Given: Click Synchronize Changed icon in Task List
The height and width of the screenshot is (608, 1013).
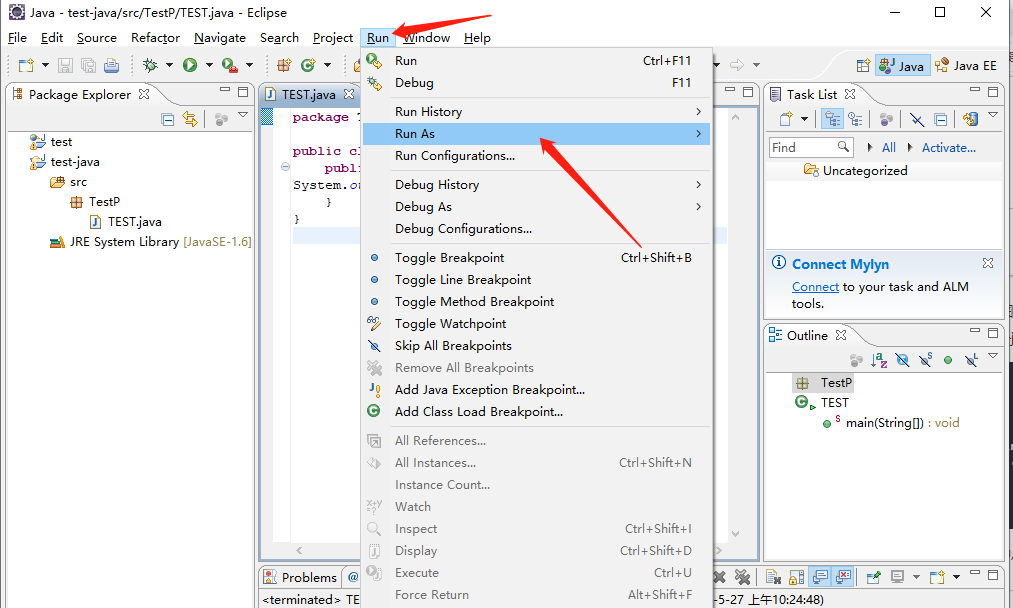Looking at the screenshot, I should coord(969,119).
